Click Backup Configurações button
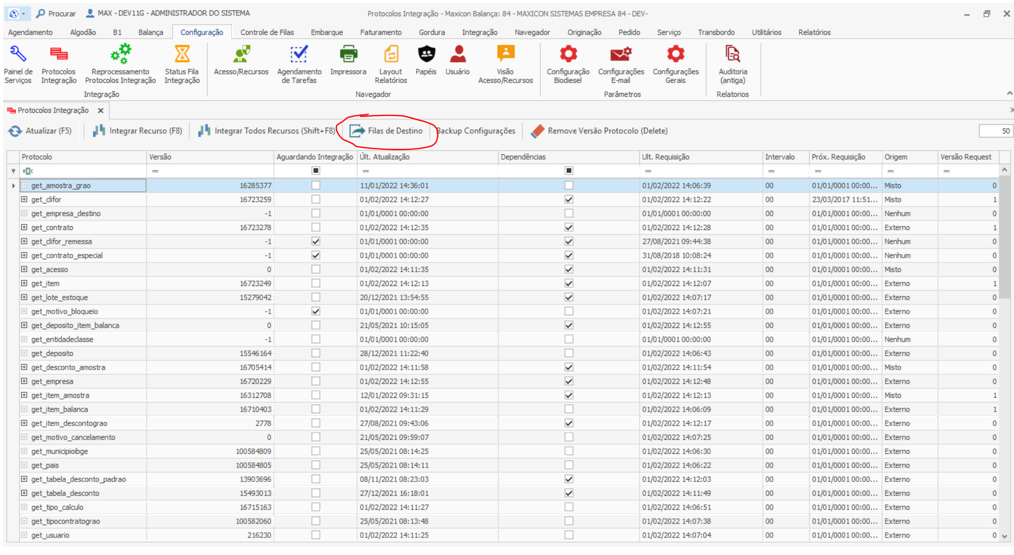This screenshot has width=1014, height=555. [476, 131]
